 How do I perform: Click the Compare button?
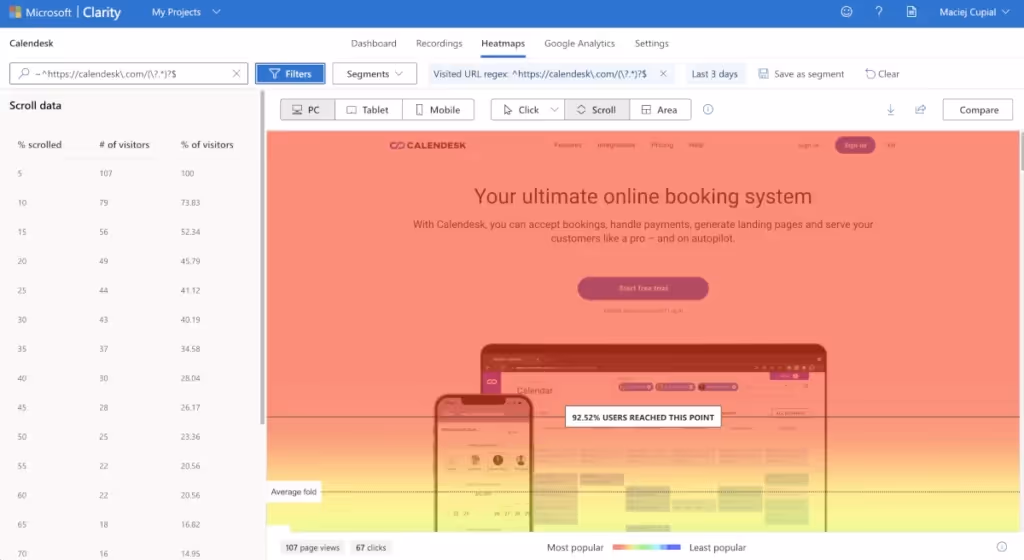[978, 110]
